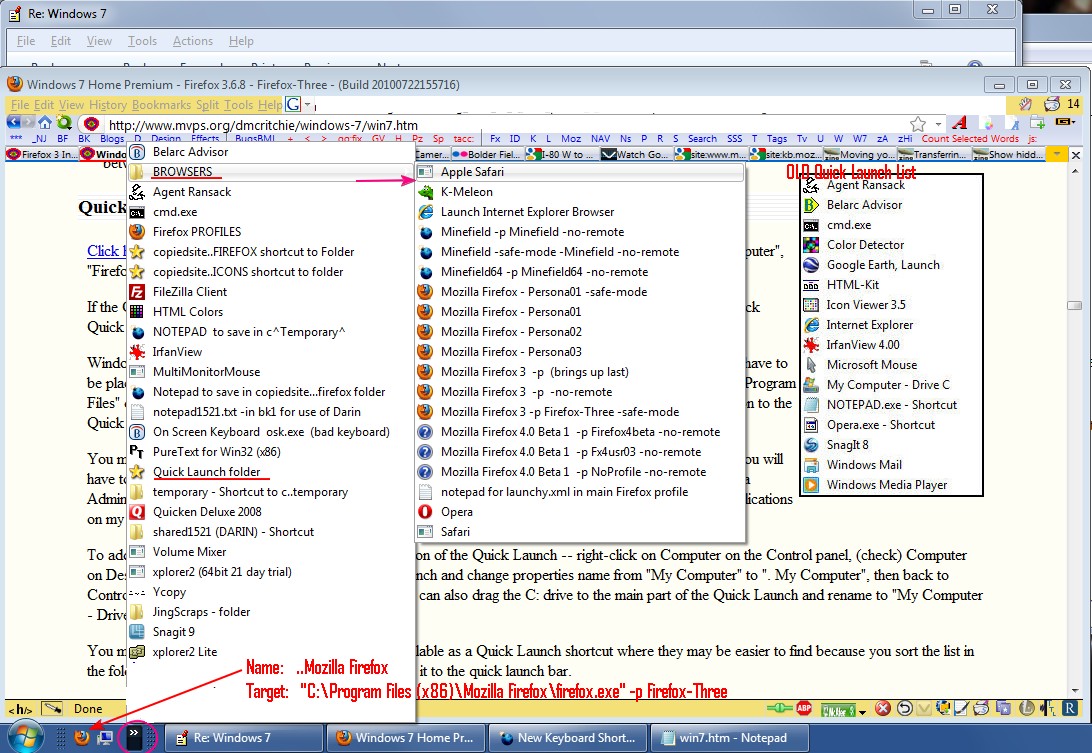Switch to Re: Windows 7 taskbar button
The width and height of the screenshot is (1092, 753).
(245, 738)
